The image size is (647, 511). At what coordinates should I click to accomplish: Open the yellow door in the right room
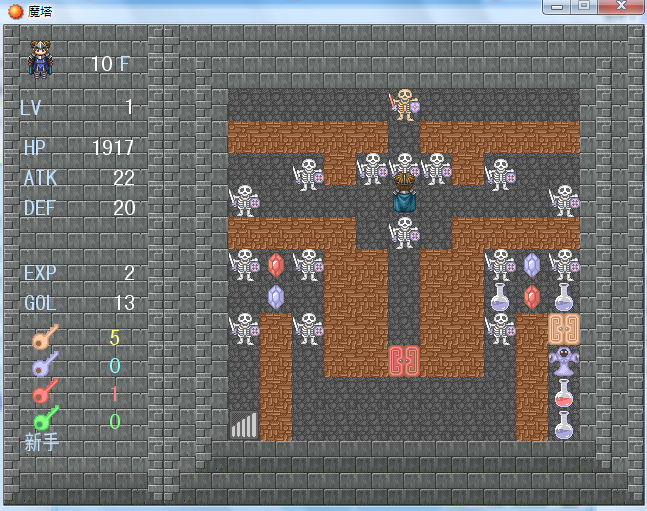(x=564, y=329)
